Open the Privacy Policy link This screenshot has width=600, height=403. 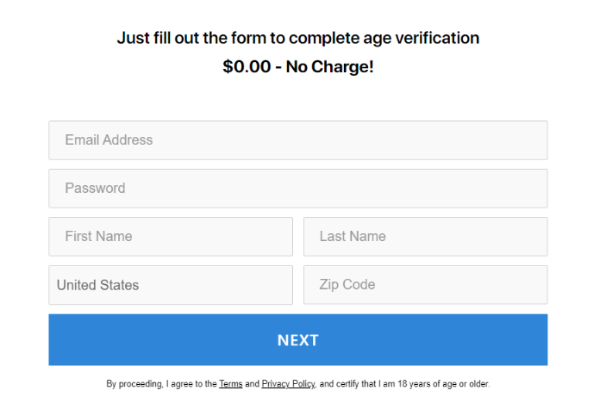288,384
